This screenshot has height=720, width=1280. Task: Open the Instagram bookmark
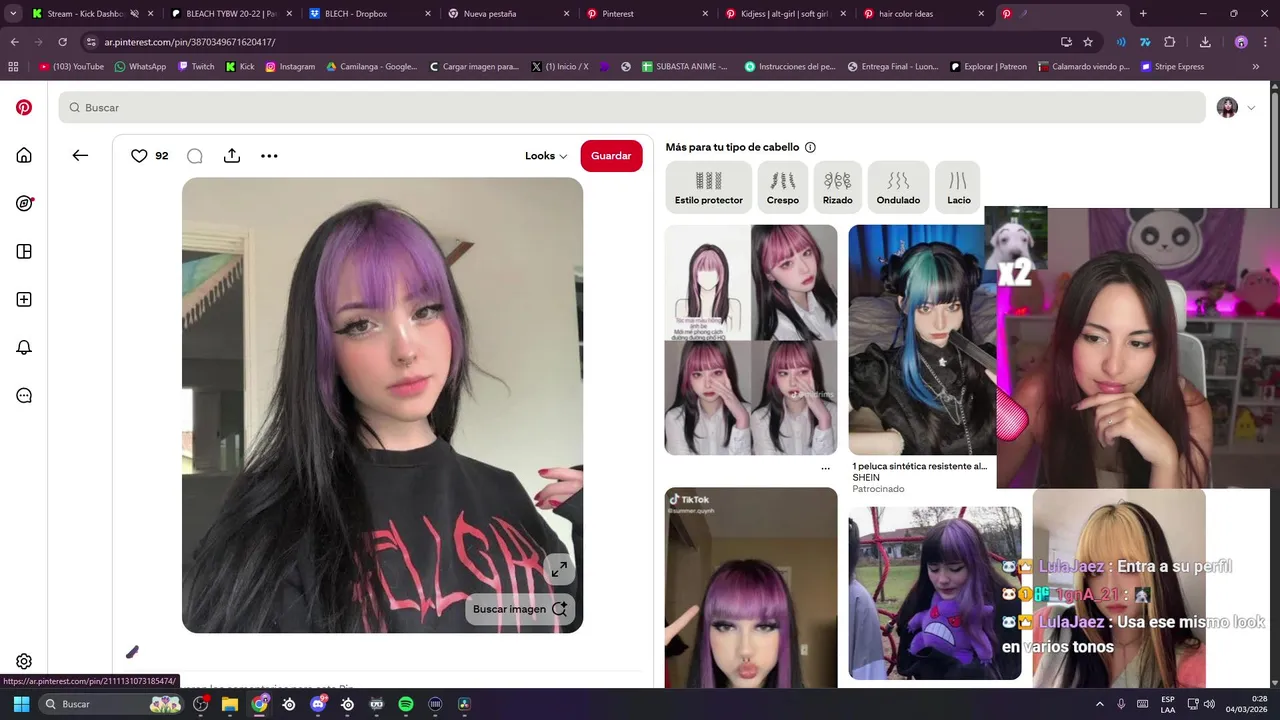[290, 66]
